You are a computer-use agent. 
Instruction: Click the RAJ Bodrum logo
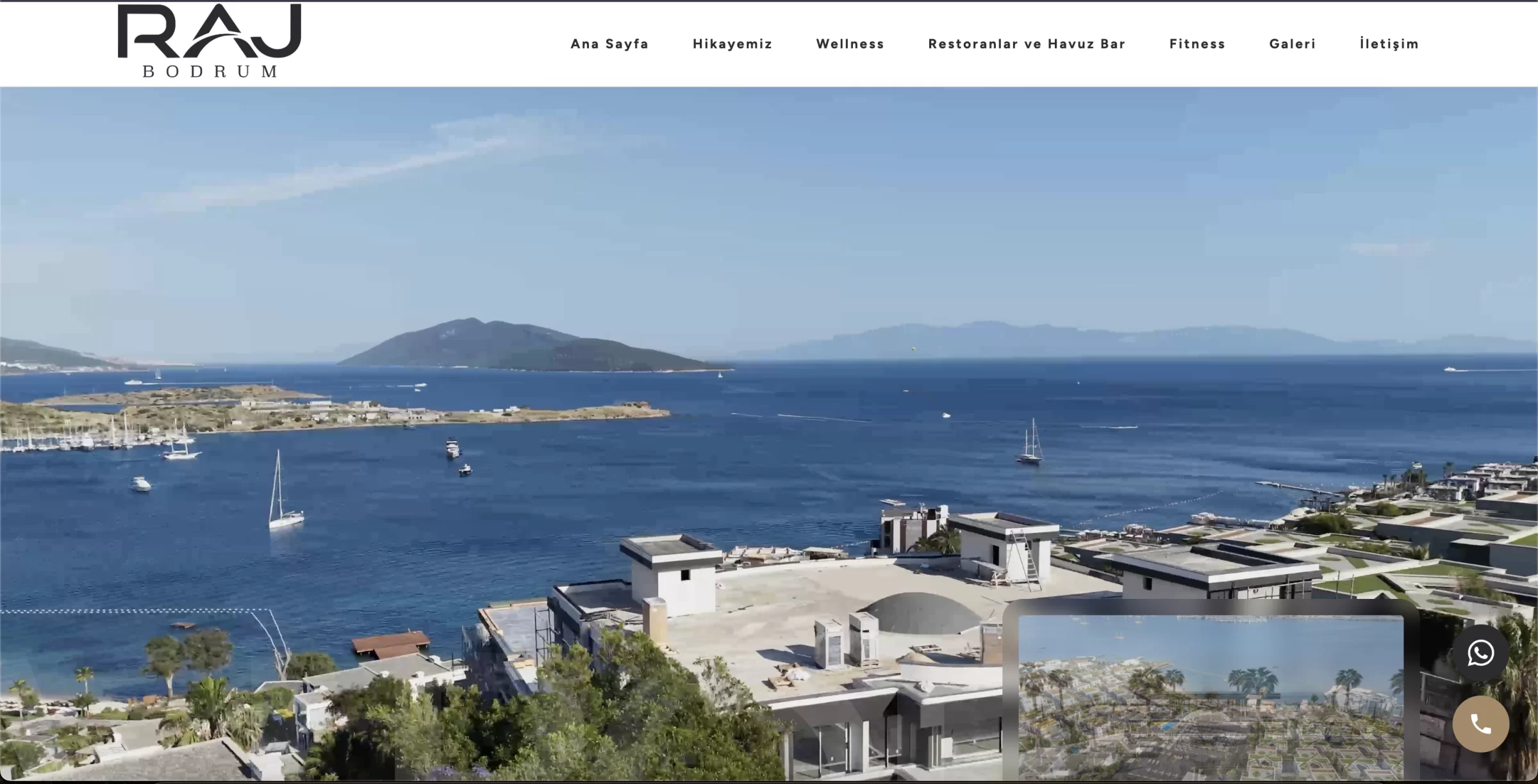(210, 41)
